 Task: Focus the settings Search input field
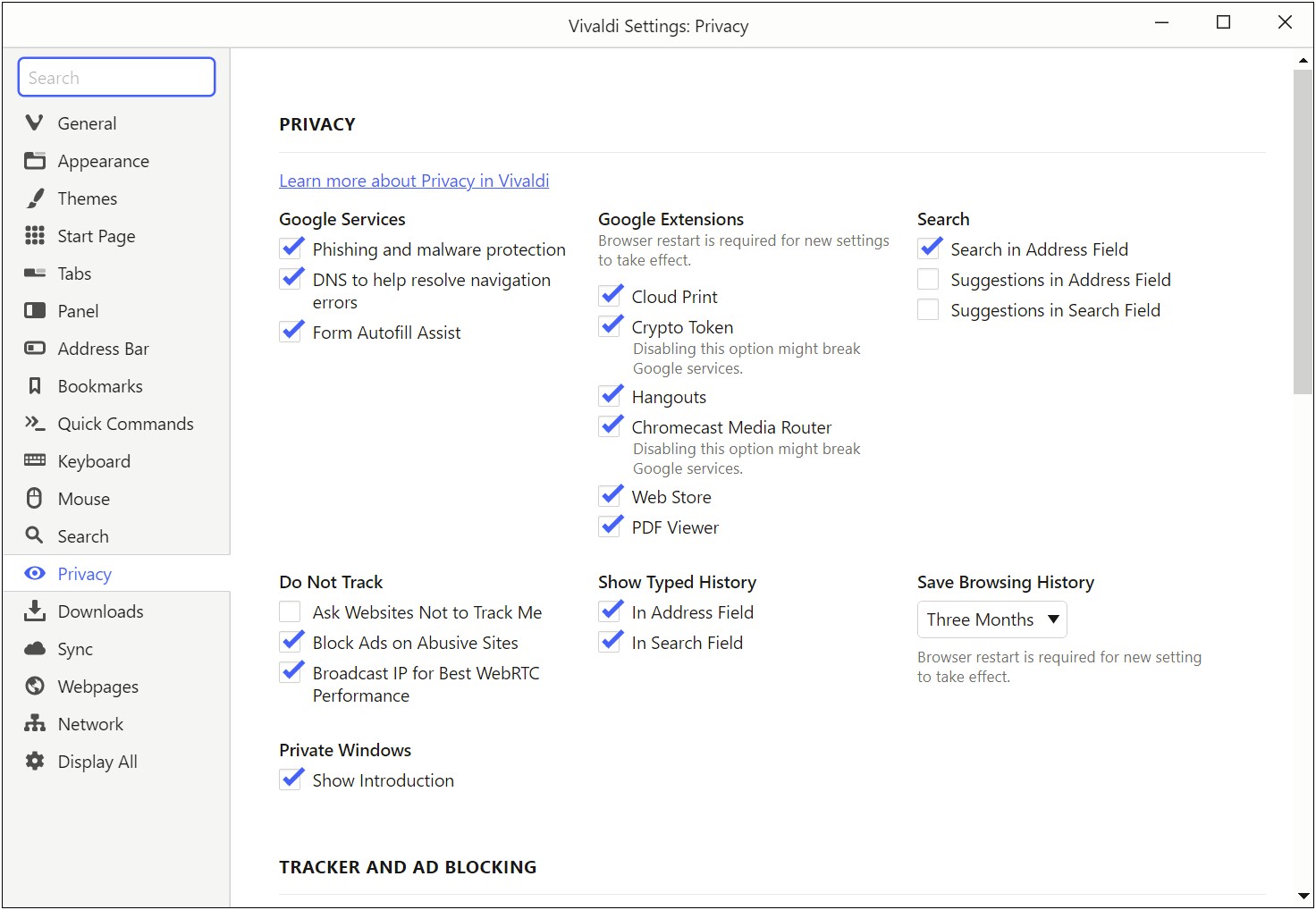[x=116, y=77]
